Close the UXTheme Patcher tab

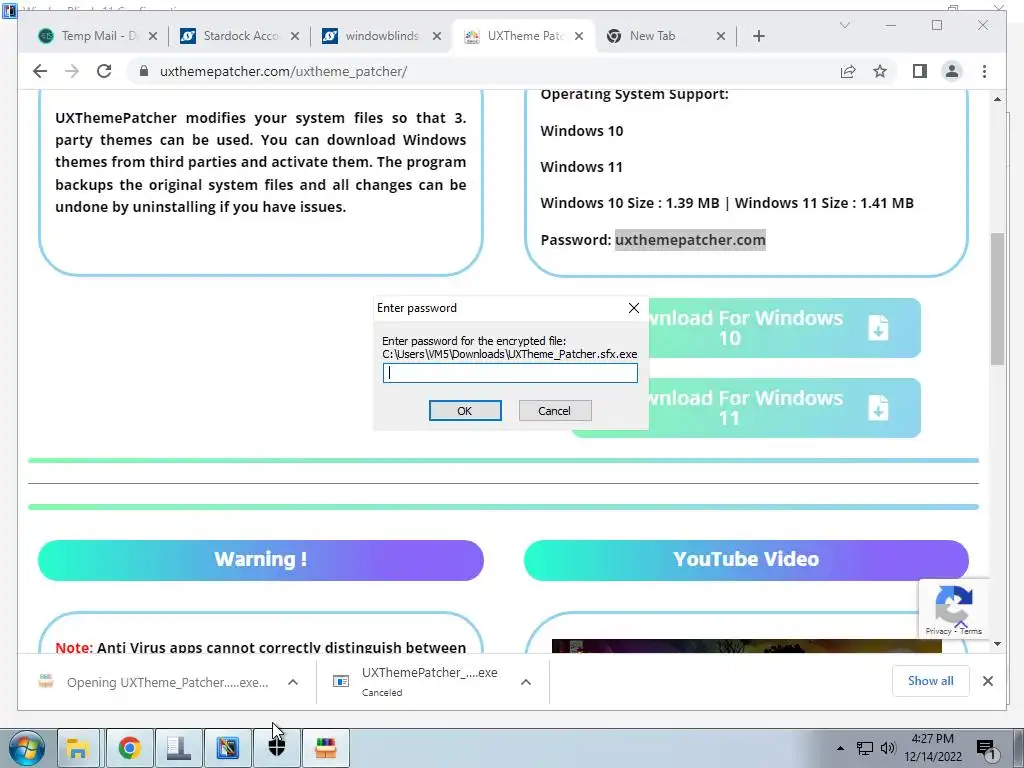pyautogui.click(x=579, y=37)
